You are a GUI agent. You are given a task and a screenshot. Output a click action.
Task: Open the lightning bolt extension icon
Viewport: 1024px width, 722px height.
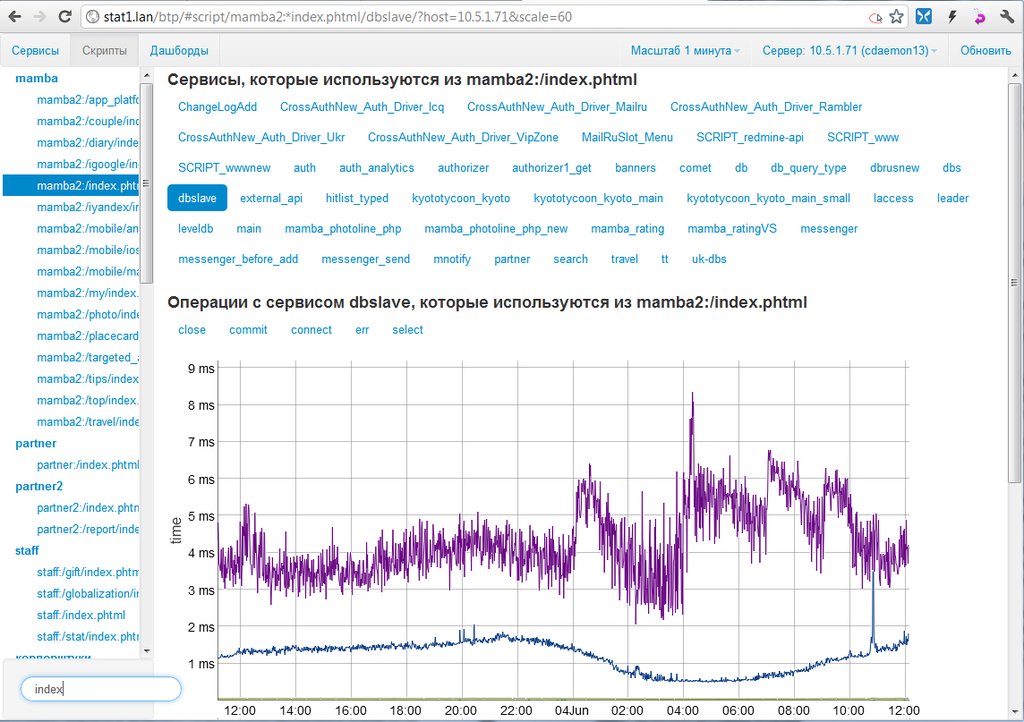(x=952, y=17)
